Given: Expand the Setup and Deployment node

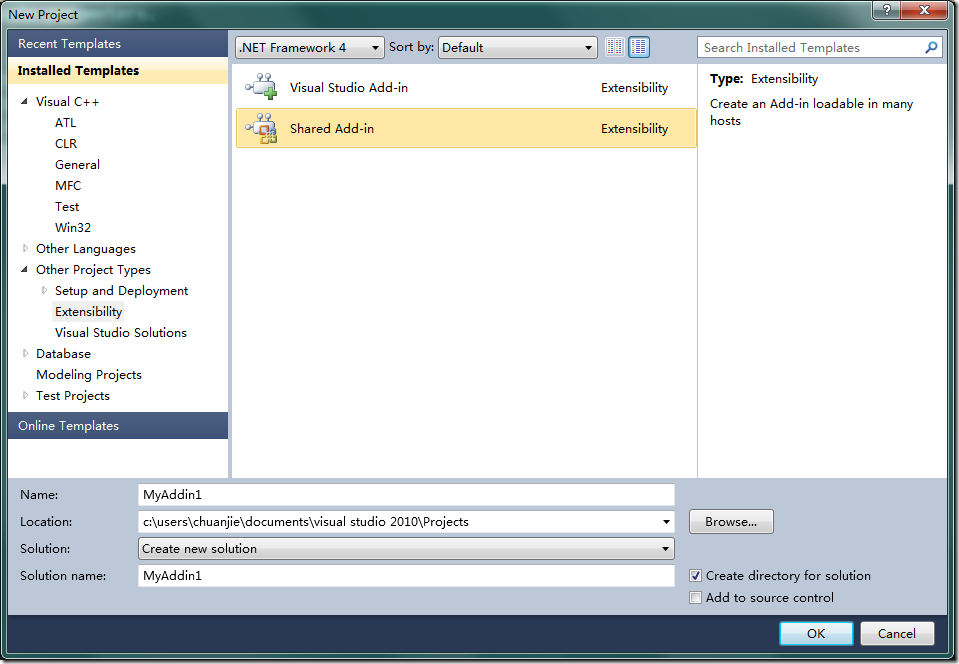Looking at the screenshot, I should tap(44, 290).
